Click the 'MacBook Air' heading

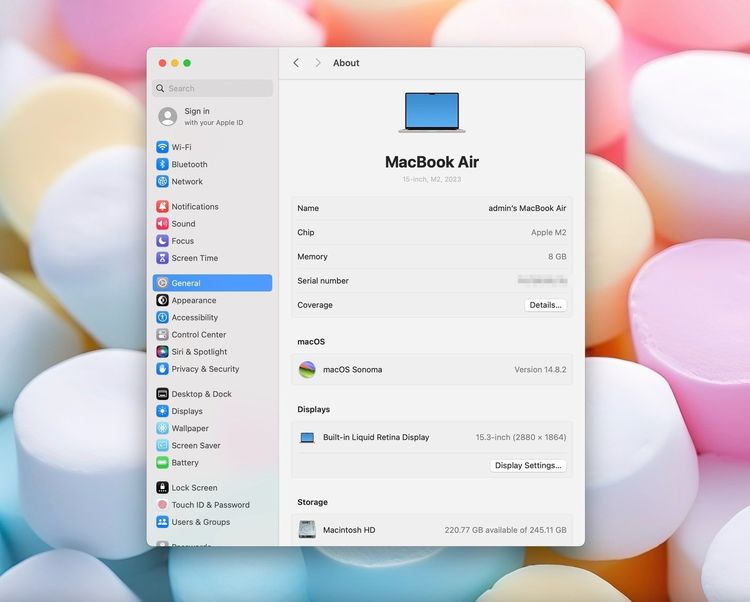[432, 162]
